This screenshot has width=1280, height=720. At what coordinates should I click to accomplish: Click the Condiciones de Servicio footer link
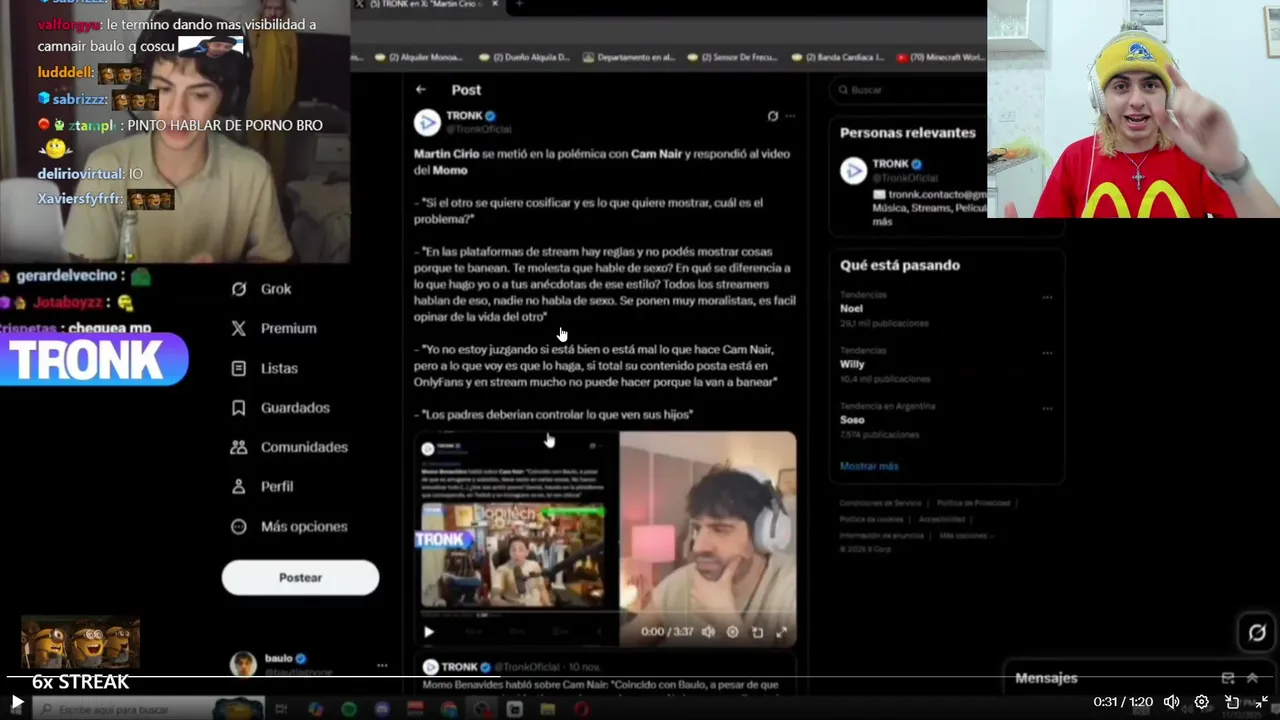(881, 503)
